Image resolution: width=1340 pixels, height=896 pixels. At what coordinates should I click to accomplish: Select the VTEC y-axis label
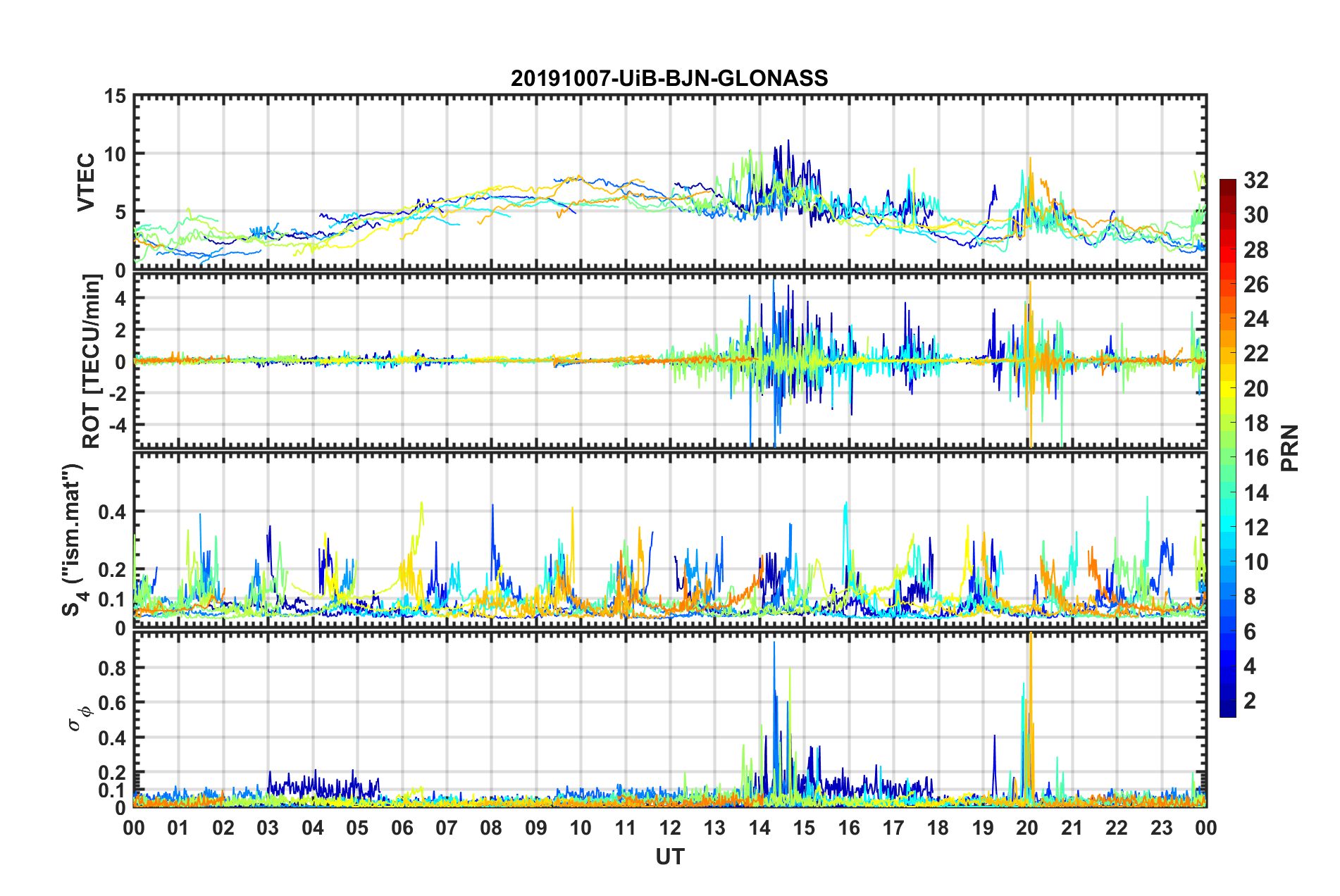[x=86, y=182]
